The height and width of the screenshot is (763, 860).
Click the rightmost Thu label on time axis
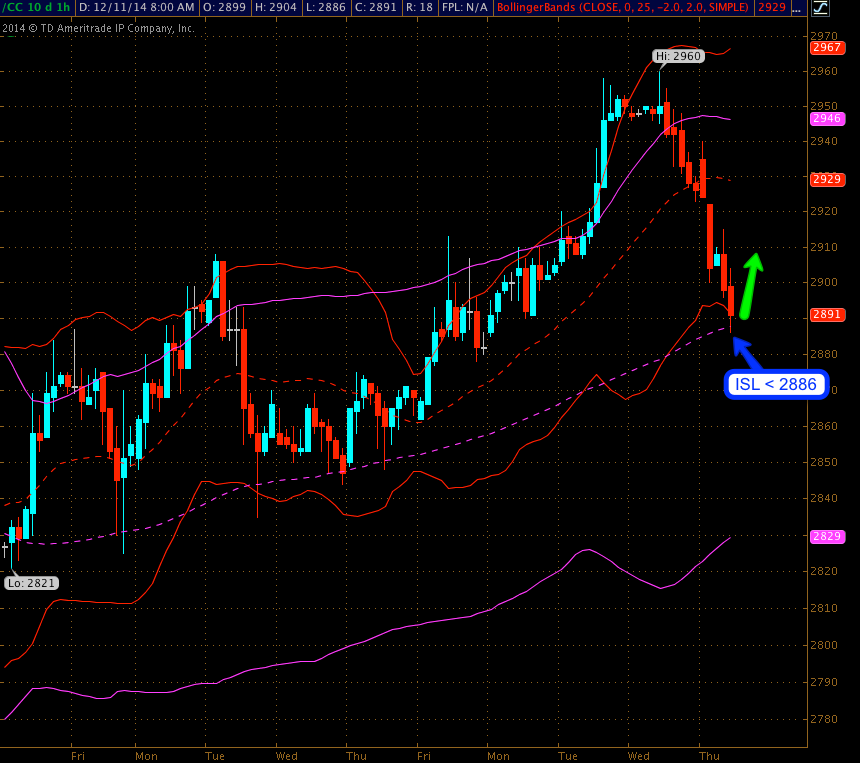pos(709,755)
